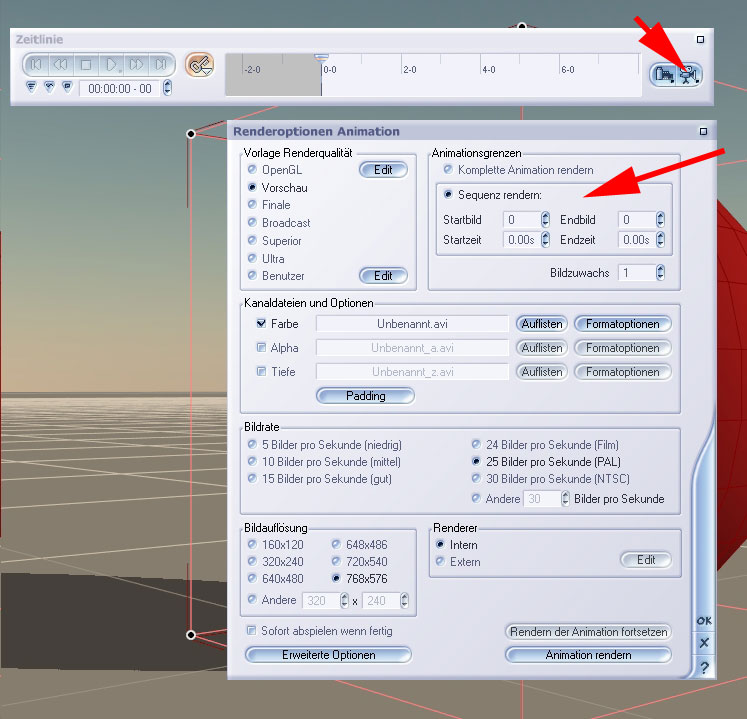The height and width of the screenshot is (719, 747).
Task: Click first small filter icon below playback
Action: point(31,87)
